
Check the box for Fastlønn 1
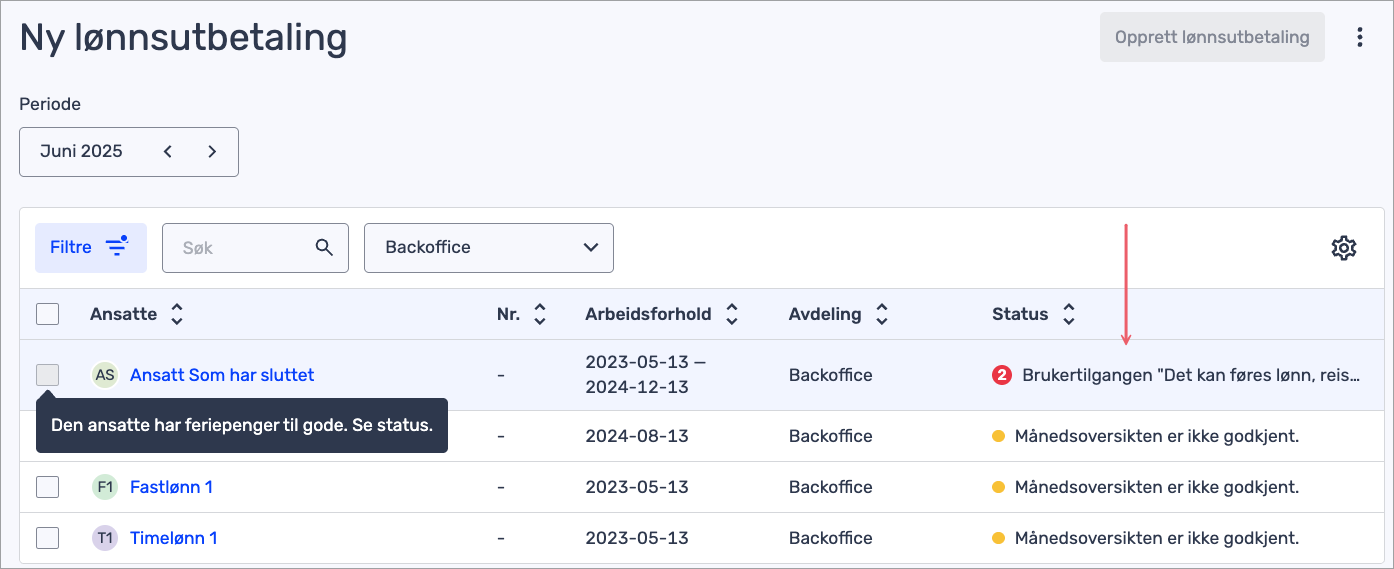click(47, 487)
